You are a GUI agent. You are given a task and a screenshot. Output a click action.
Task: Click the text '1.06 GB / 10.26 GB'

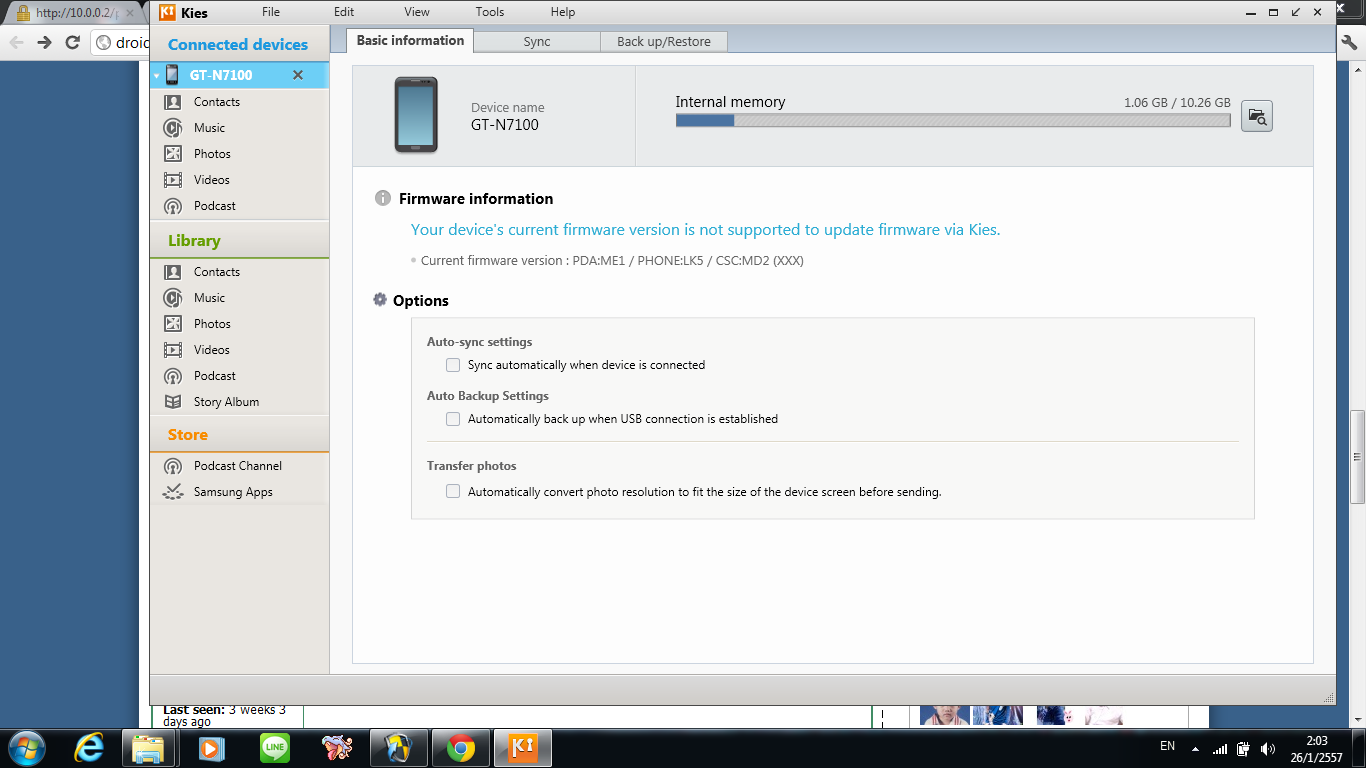[x=1177, y=103]
